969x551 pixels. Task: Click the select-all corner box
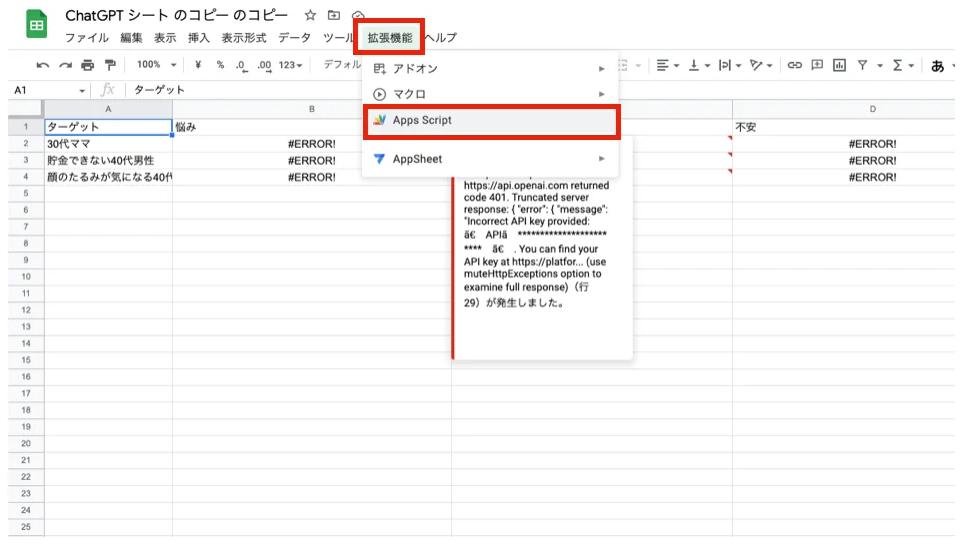pos(26,109)
